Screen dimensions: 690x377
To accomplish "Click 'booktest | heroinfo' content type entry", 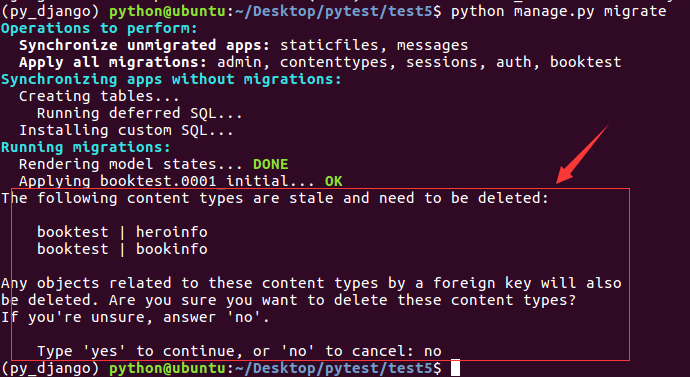I will (122, 232).
